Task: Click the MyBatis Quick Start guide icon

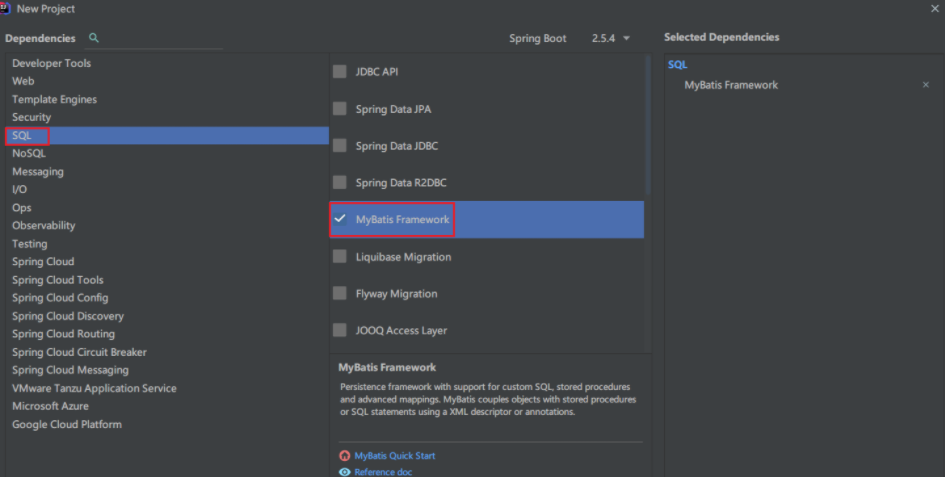Action: point(345,456)
